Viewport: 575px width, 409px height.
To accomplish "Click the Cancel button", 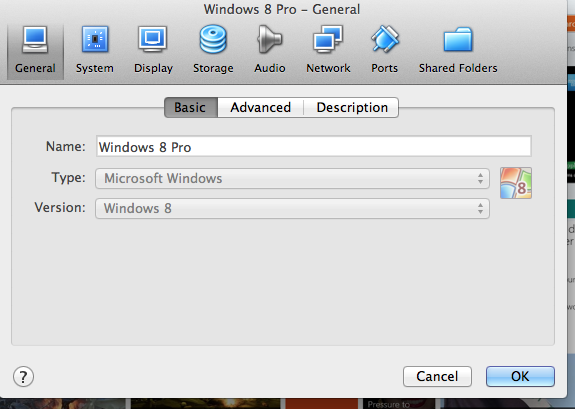I will pos(437,376).
